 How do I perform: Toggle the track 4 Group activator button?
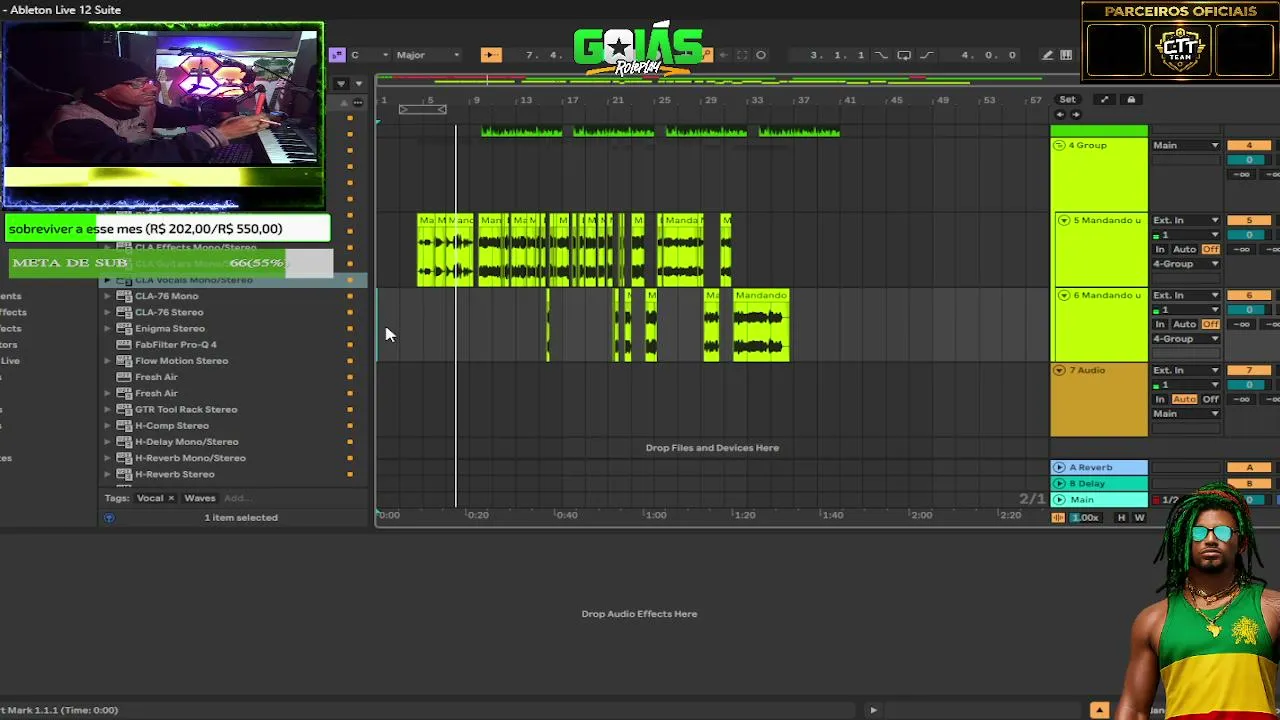(1249, 146)
